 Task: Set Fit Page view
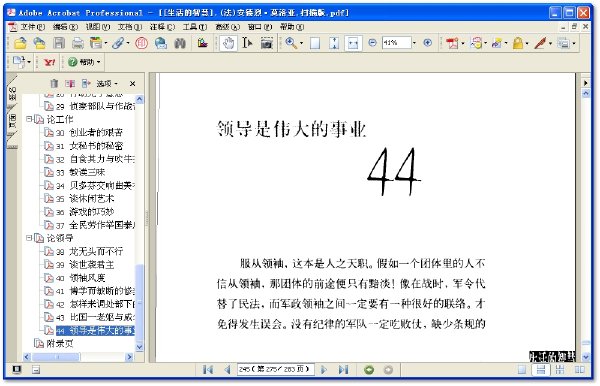[x=334, y=43]
